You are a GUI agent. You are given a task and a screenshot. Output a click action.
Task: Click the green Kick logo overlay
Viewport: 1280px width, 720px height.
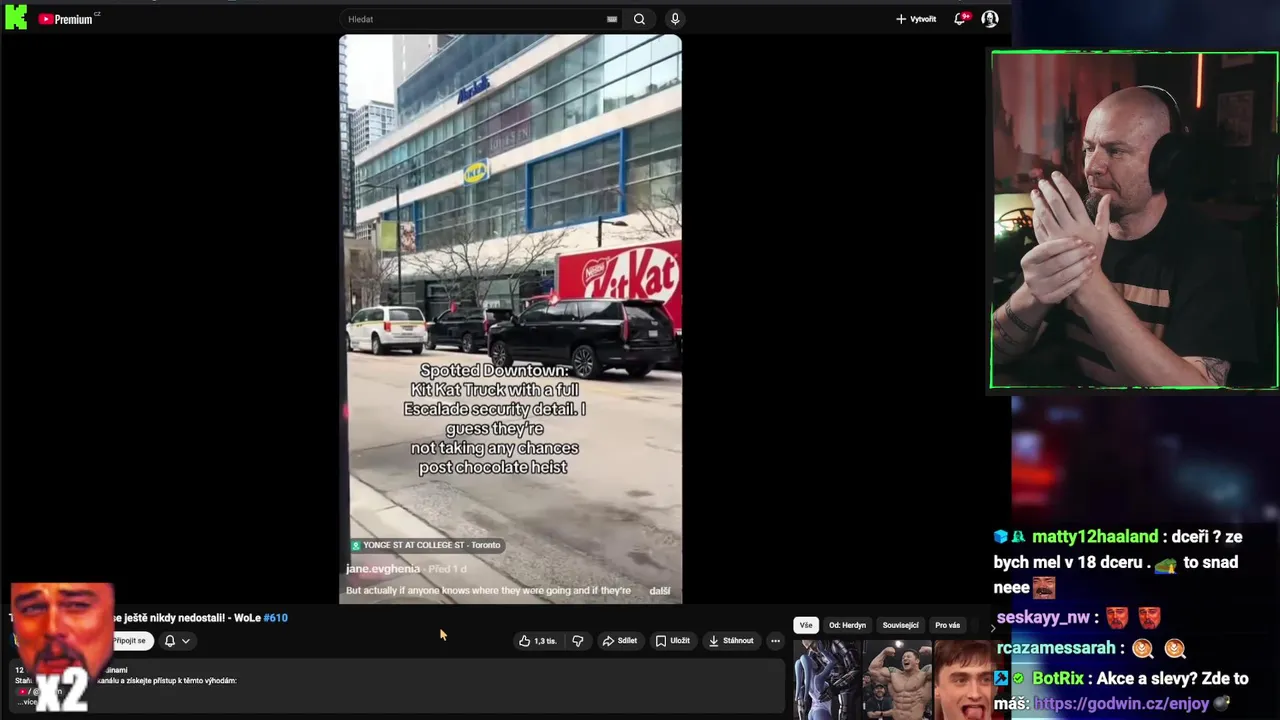click(16, 17)
